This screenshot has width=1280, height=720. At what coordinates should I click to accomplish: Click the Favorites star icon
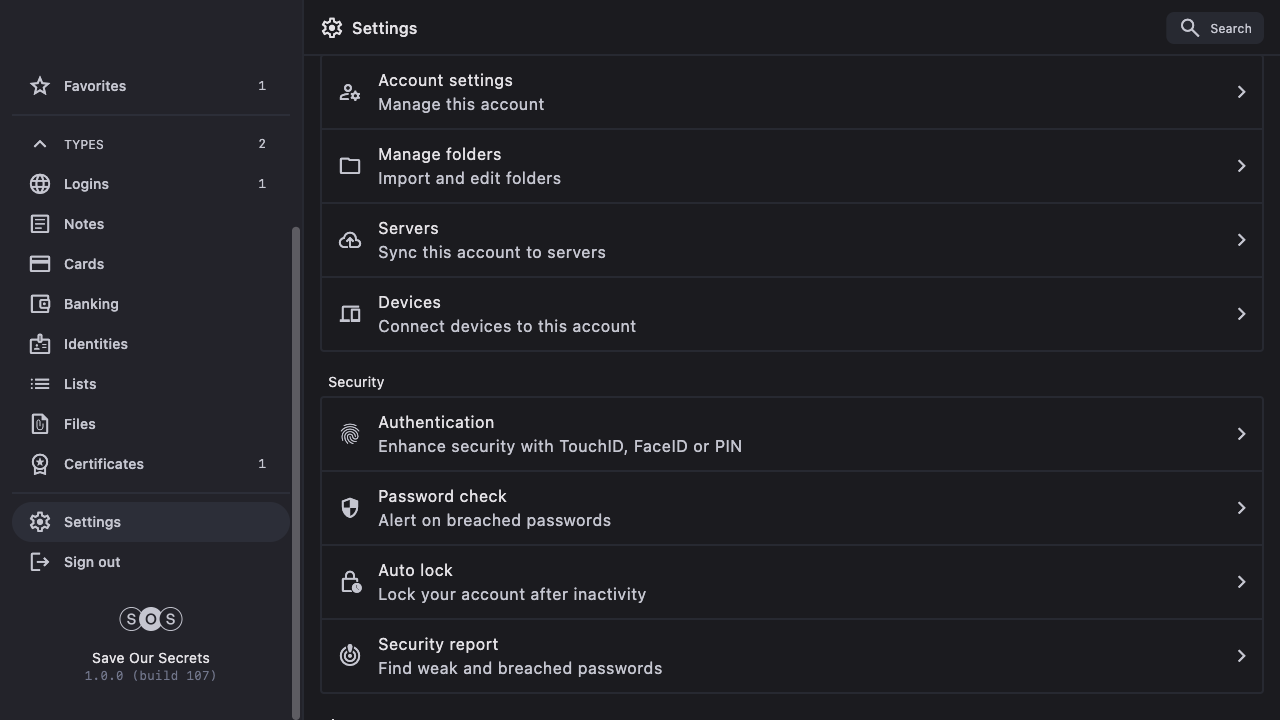(40, 86)
